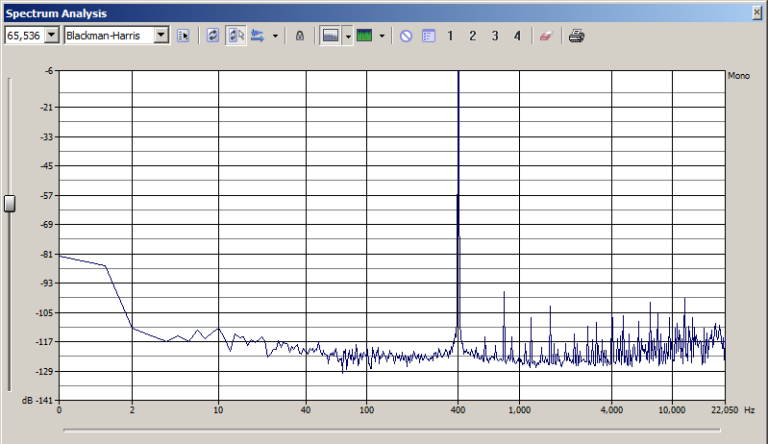Click the horizontal scrollbar below the graph
Image resolution: width=768 pixels, height=444 pixels.
coord(392,430)
